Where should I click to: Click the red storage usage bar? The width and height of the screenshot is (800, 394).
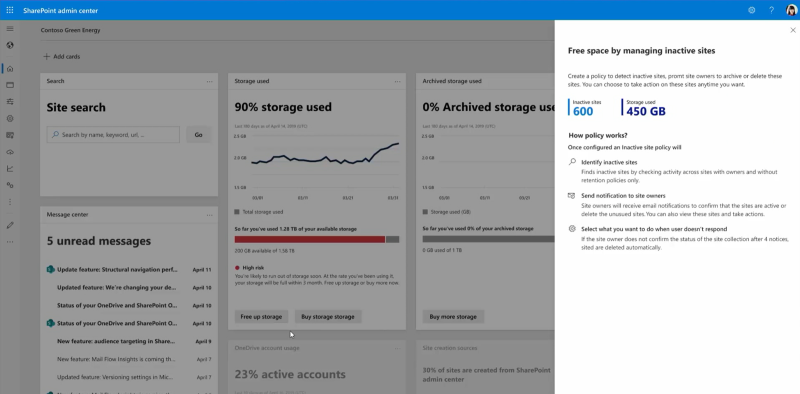(x=310, y=239)
